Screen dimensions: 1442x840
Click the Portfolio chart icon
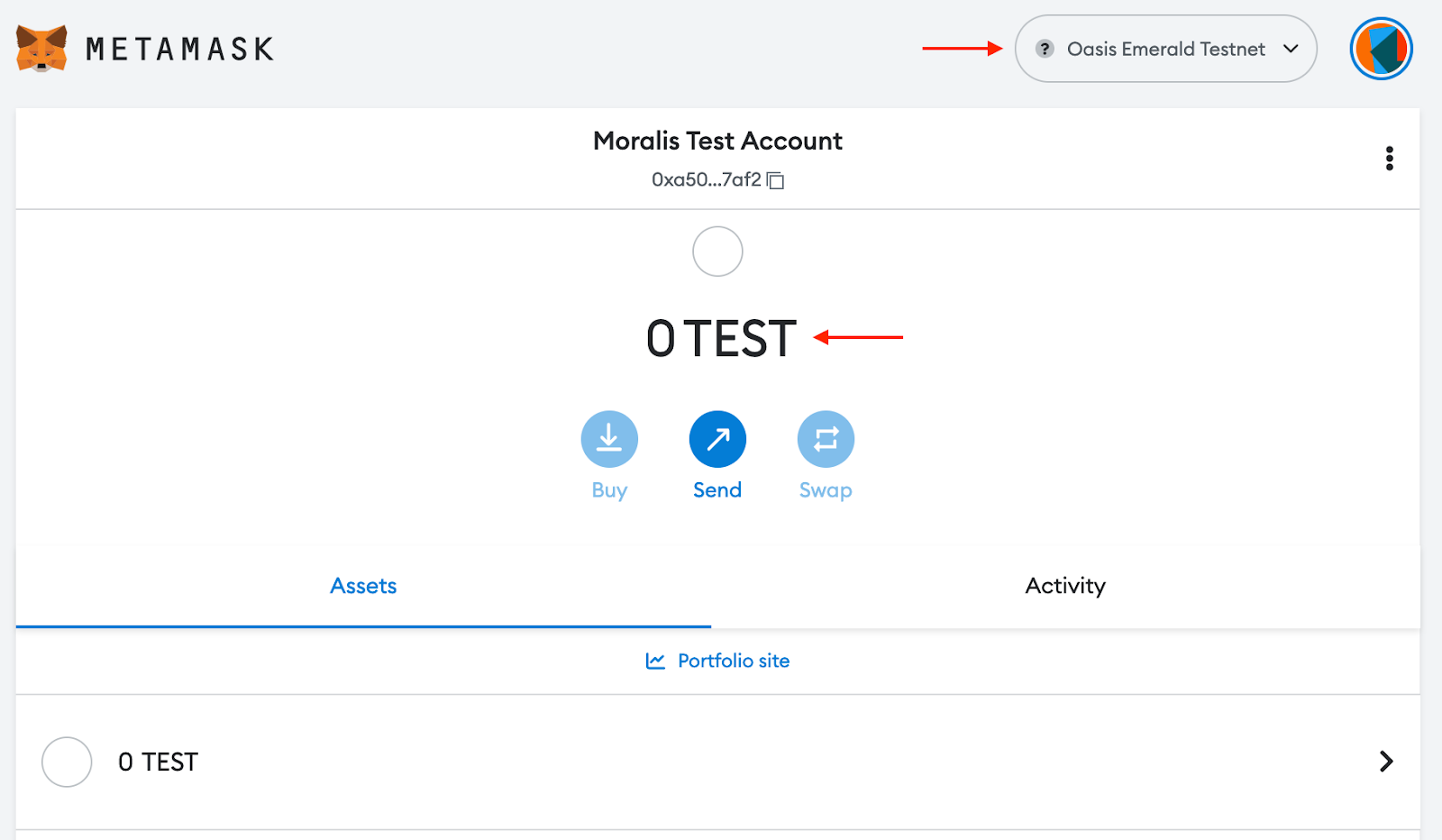point(655,661)
